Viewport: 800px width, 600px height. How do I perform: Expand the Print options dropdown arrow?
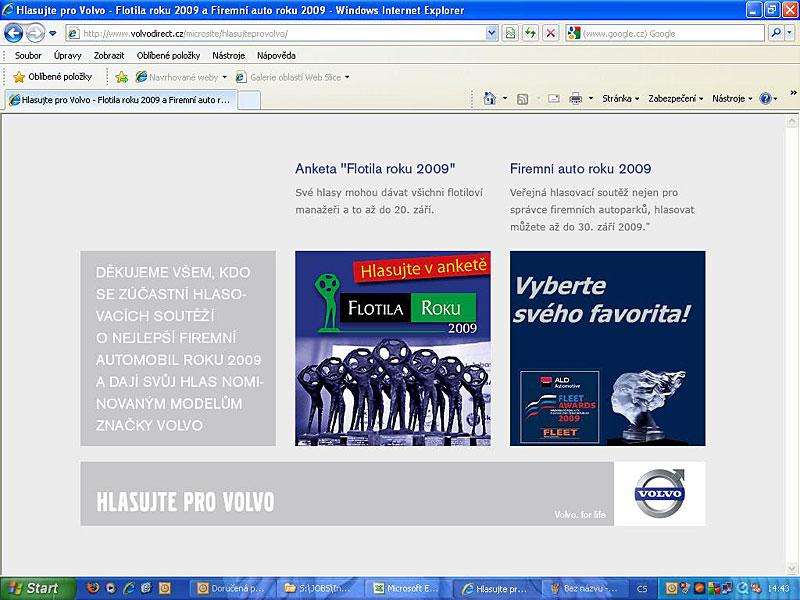591,98
